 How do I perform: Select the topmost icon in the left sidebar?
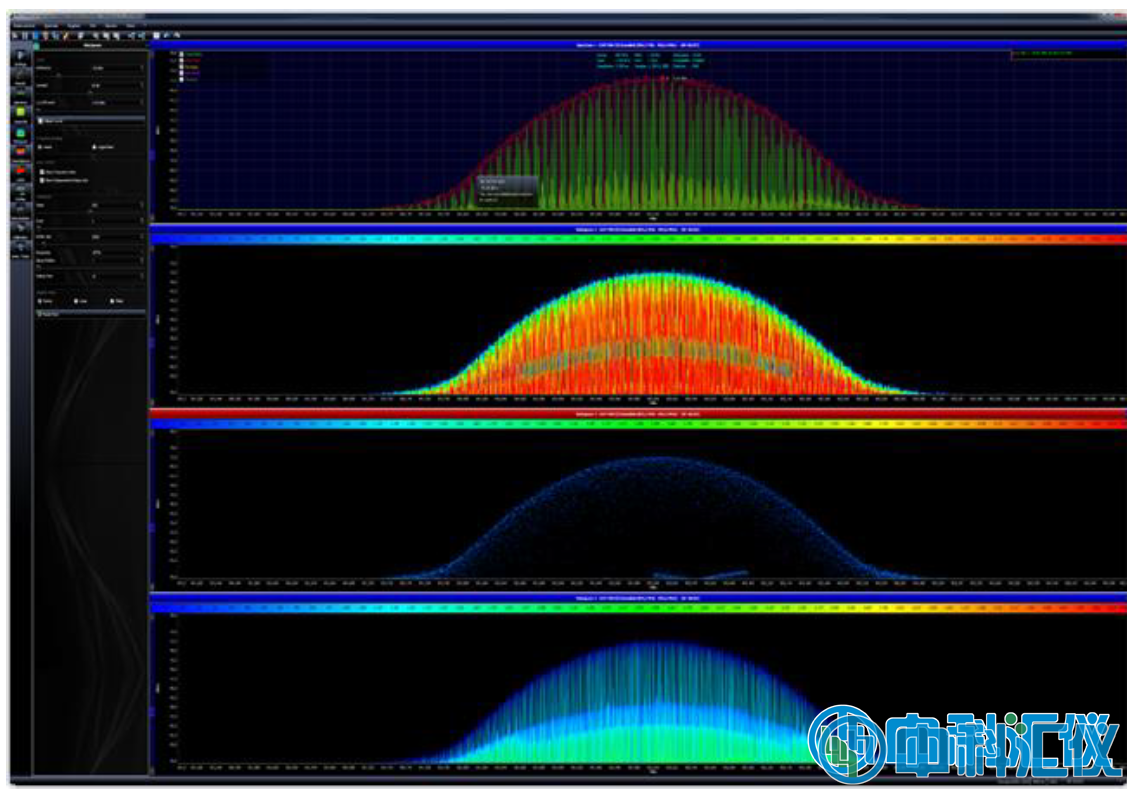pos(21,54)
